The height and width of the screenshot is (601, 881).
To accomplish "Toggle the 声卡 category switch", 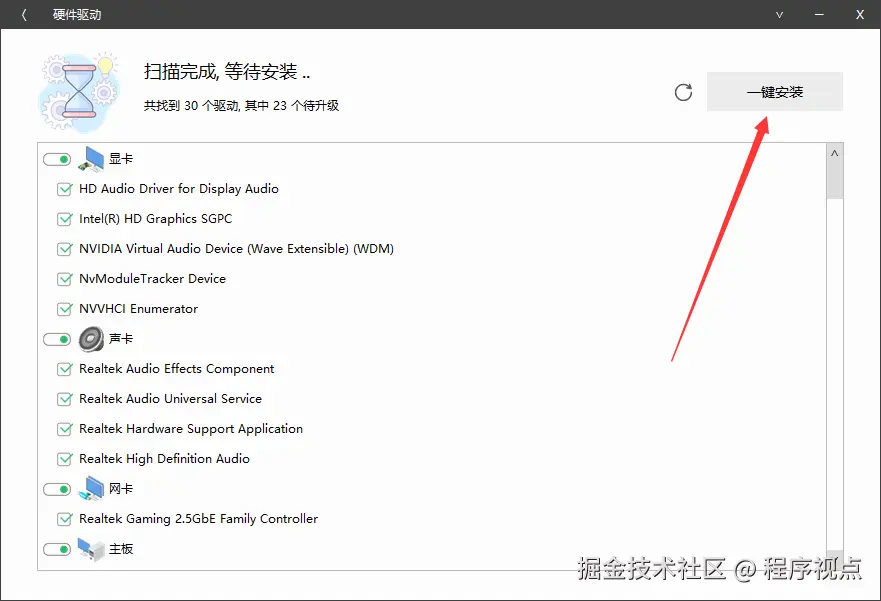I will click(x=57, y=339).
